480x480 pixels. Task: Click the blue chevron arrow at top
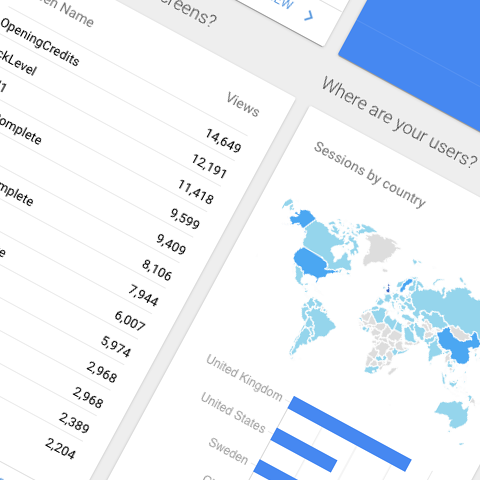(x=309, y=16)
